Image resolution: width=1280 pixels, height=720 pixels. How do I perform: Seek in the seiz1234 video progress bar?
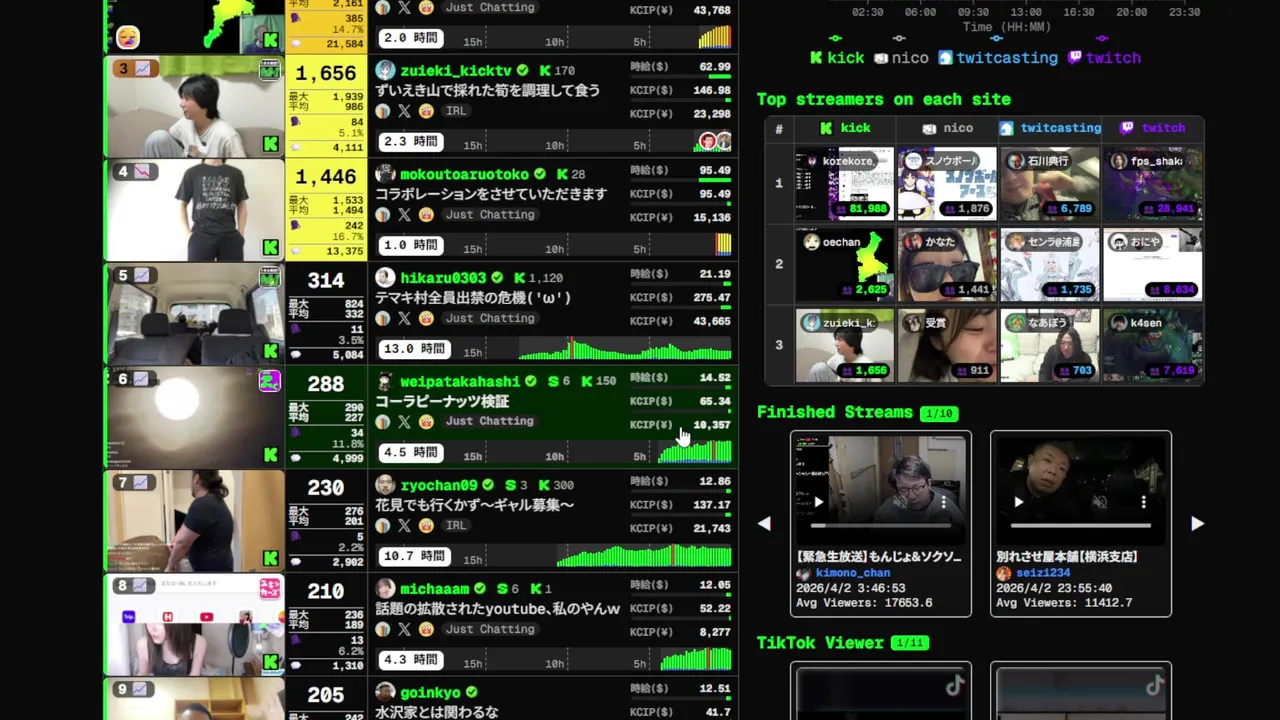tap(1081, 525)
